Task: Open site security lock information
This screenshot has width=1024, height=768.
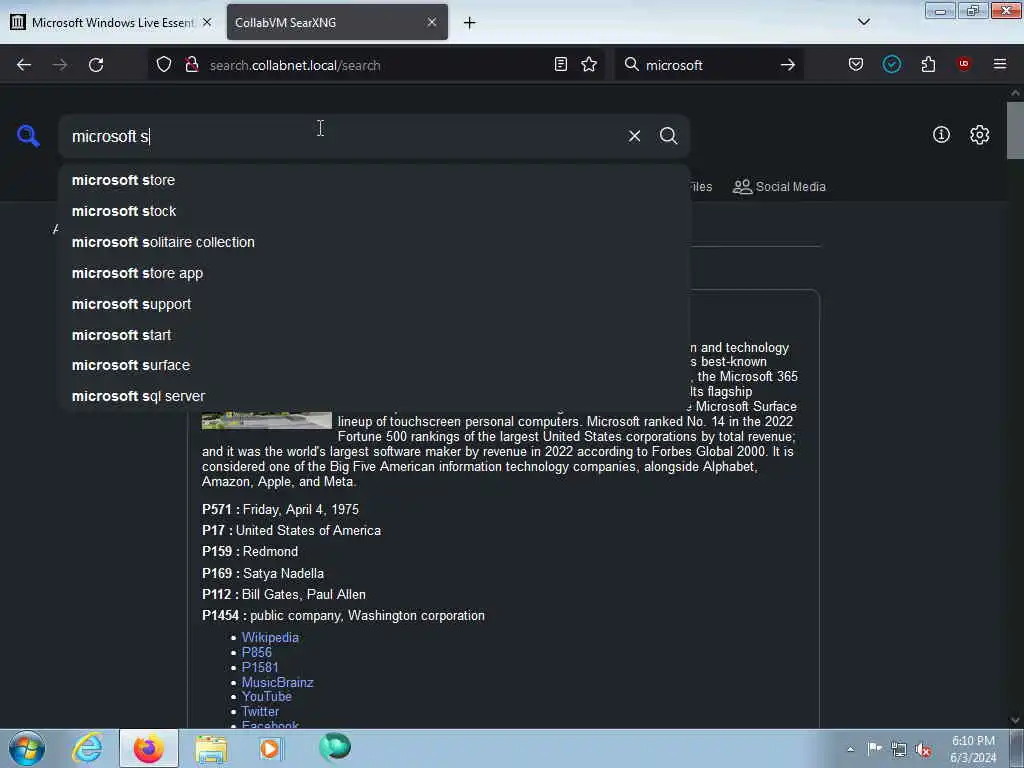Action: tap(191, 65)
